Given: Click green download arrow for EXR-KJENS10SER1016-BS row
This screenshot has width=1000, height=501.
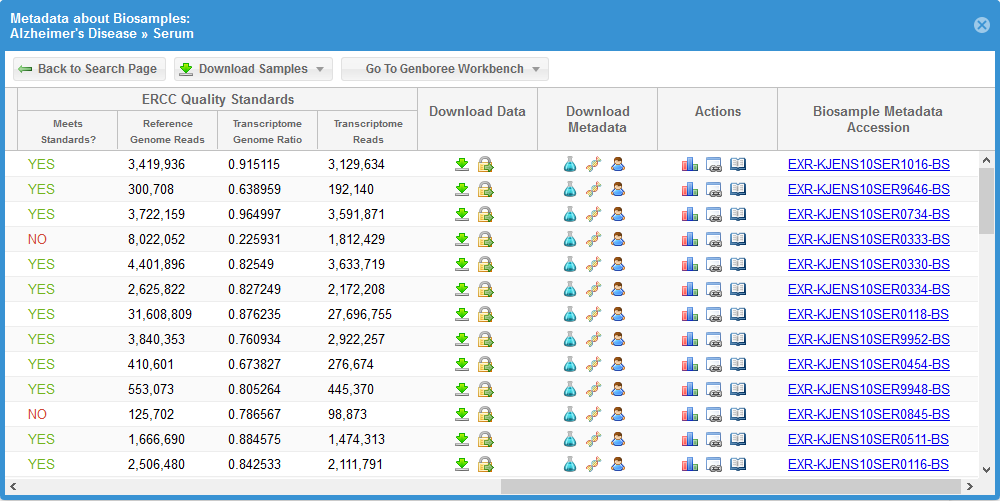Looking at the screenshot, I should pos(462,164).
